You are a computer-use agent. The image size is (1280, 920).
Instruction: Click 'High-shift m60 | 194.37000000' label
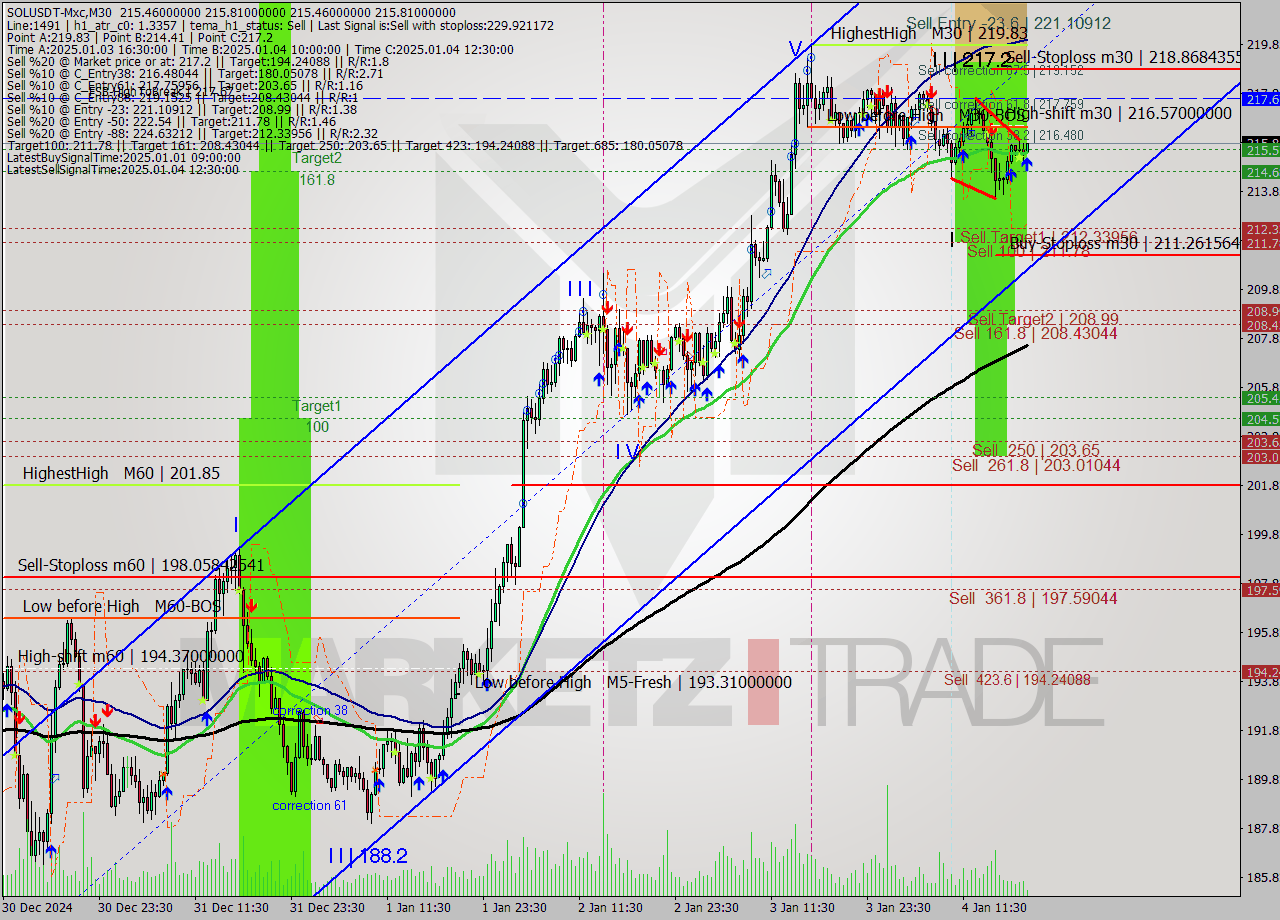click(130, 656)
